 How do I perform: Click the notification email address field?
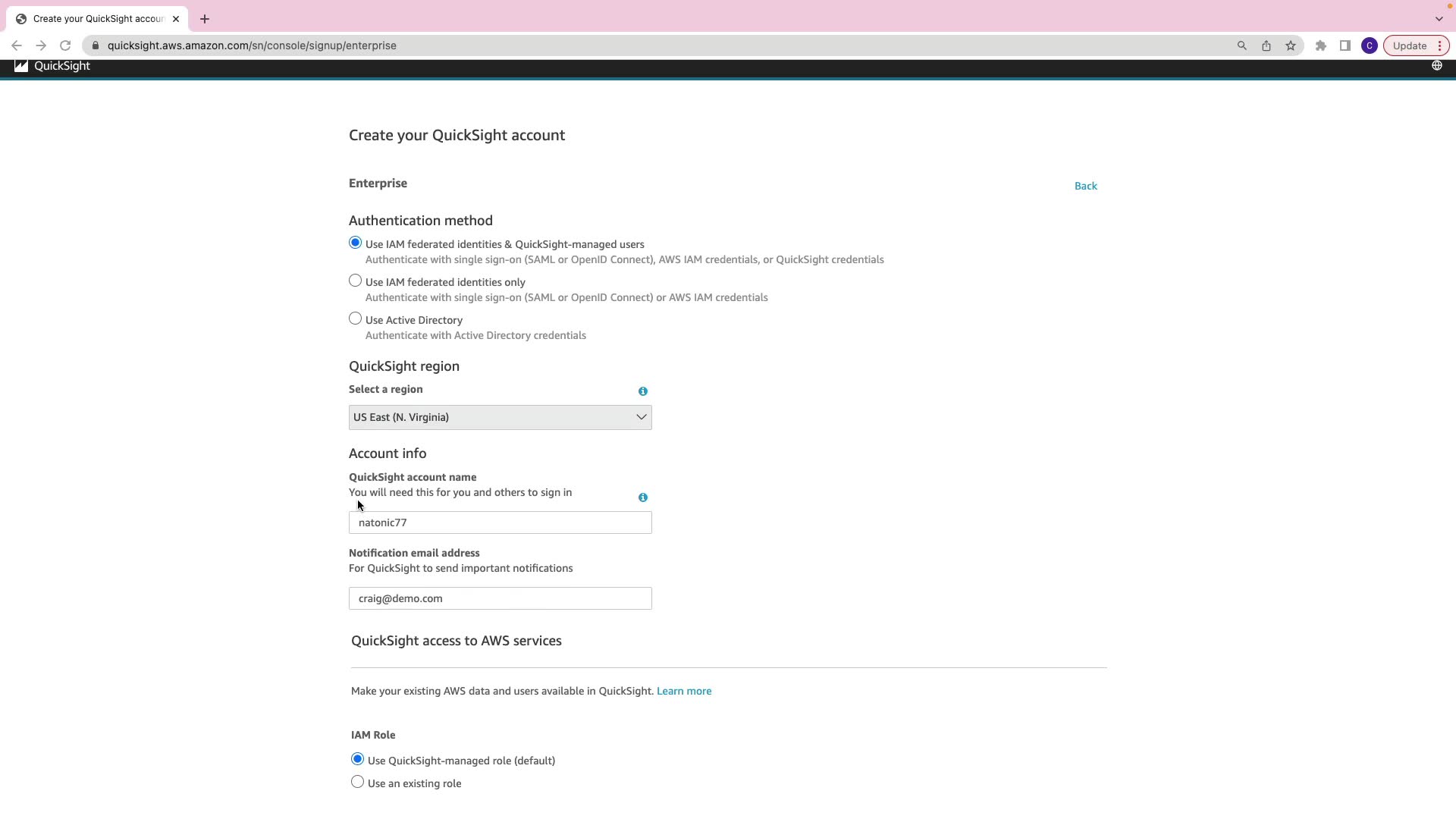click(500, 599)
